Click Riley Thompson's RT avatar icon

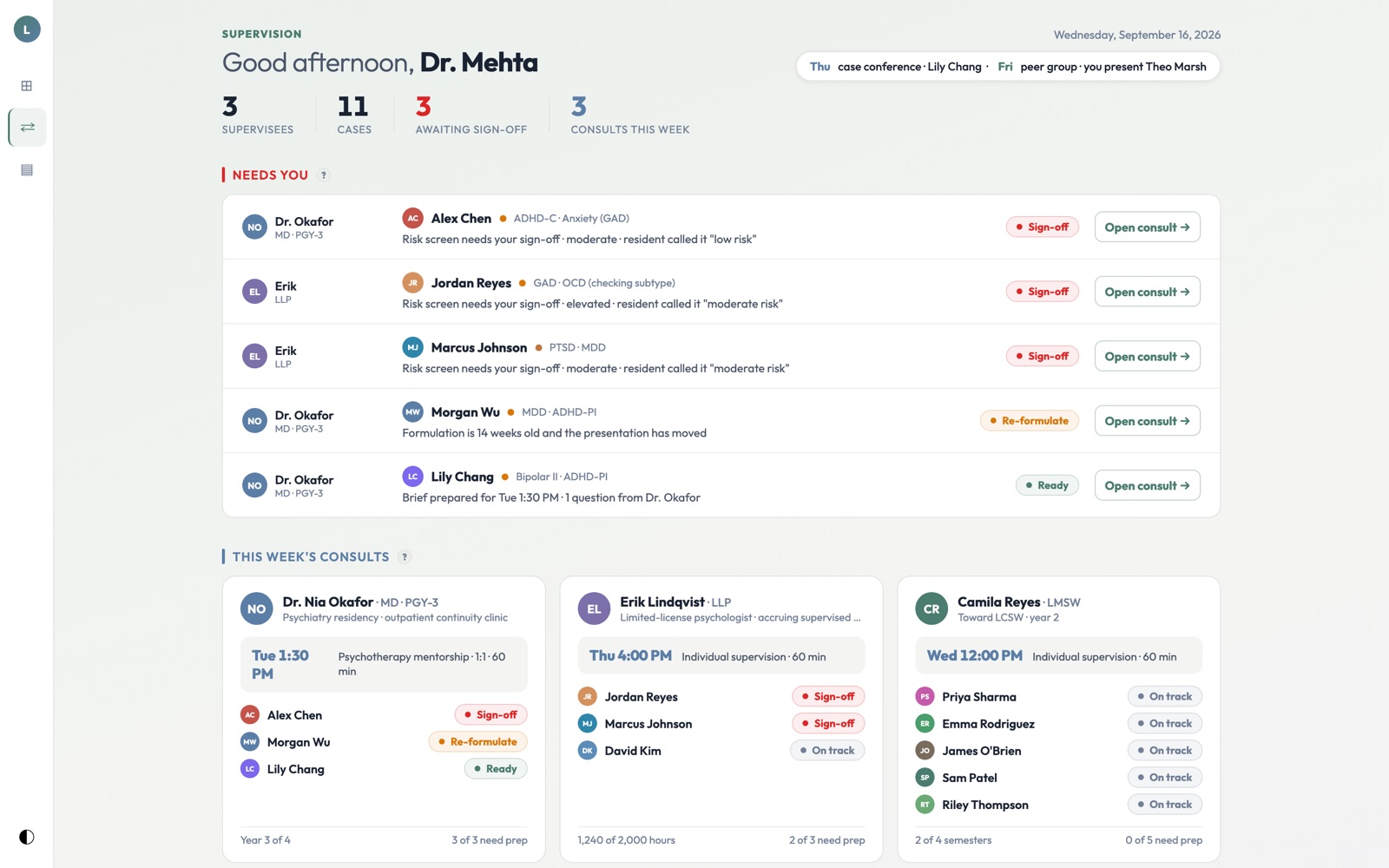pyautogui.click(x=925, y=805)
